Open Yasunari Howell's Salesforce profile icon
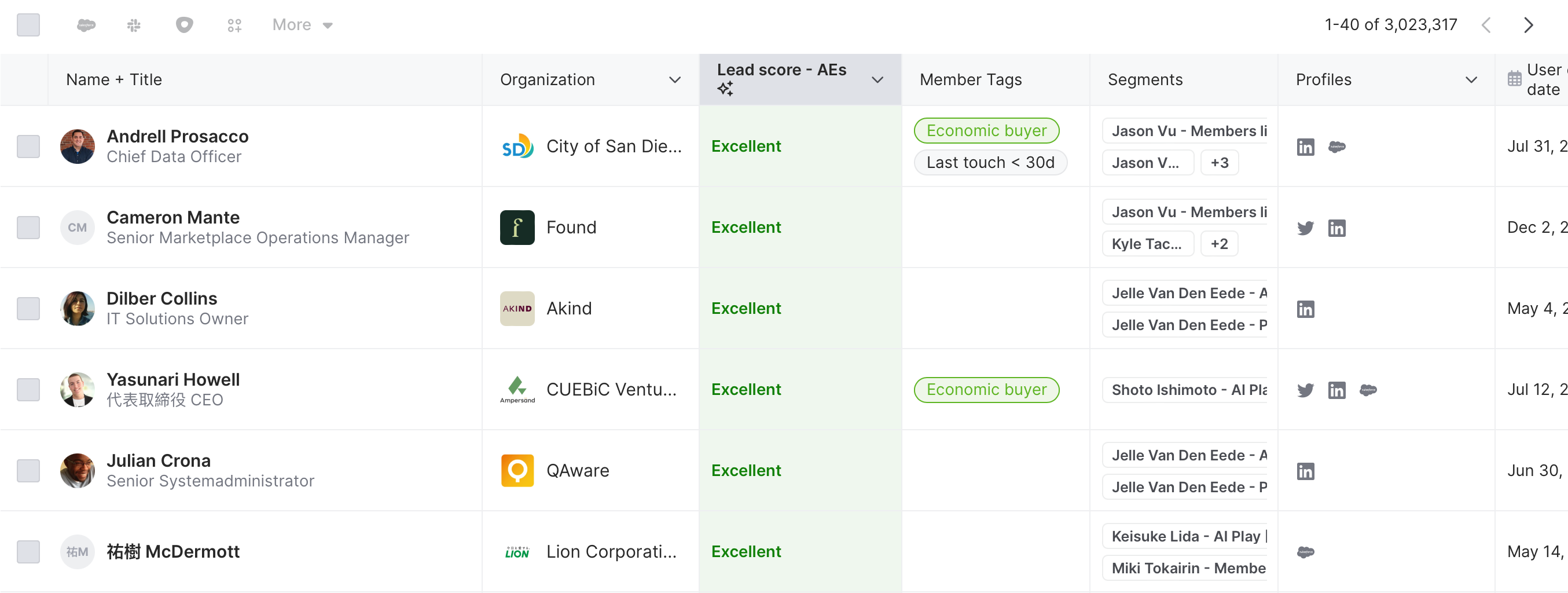Viewport: 1568px width, 593px height. click(x=1368, y=390)
